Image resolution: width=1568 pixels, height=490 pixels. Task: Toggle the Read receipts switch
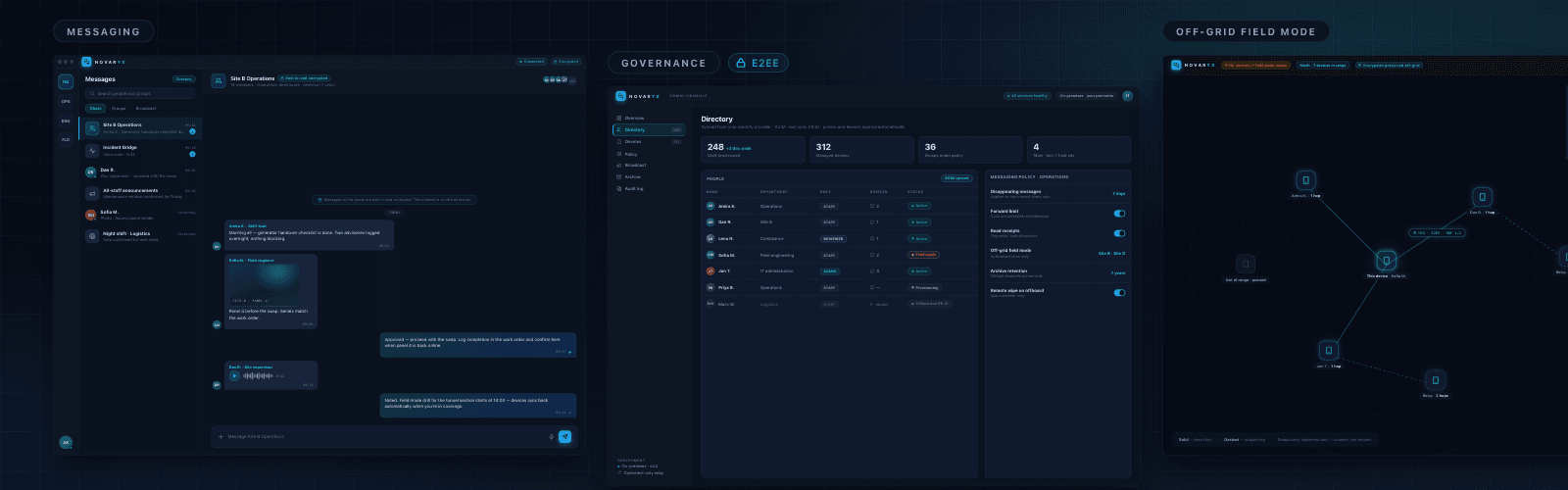pyautogui.click(x=1119, y=233)
